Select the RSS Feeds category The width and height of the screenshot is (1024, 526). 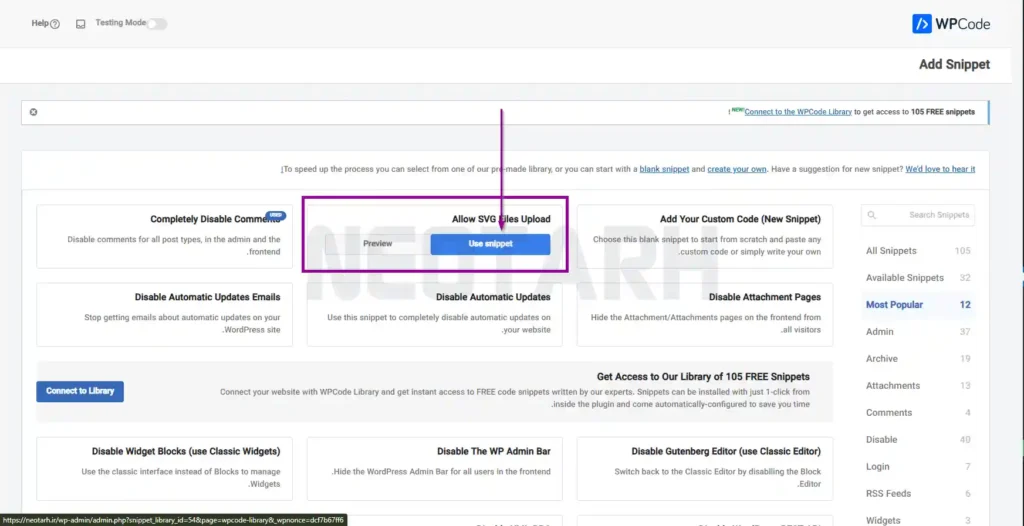(x=918, y=493)
